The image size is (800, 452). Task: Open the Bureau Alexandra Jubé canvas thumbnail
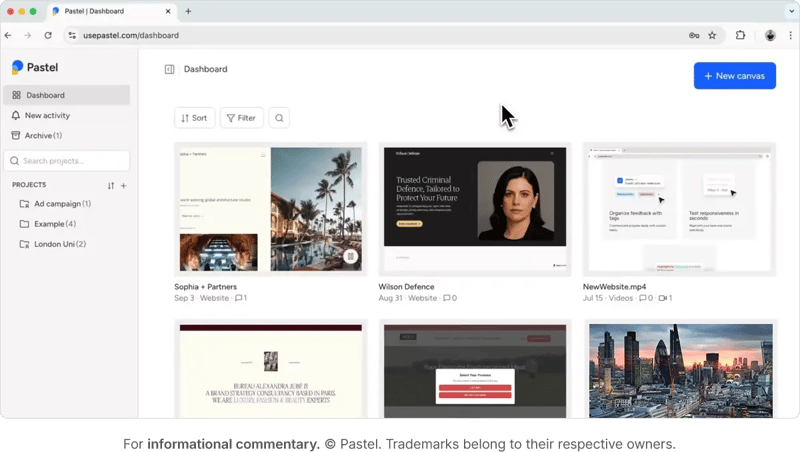270,369
